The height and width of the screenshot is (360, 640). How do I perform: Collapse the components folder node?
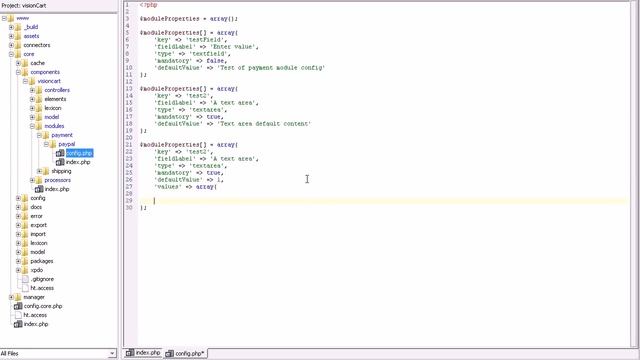(x=18, y=72)
